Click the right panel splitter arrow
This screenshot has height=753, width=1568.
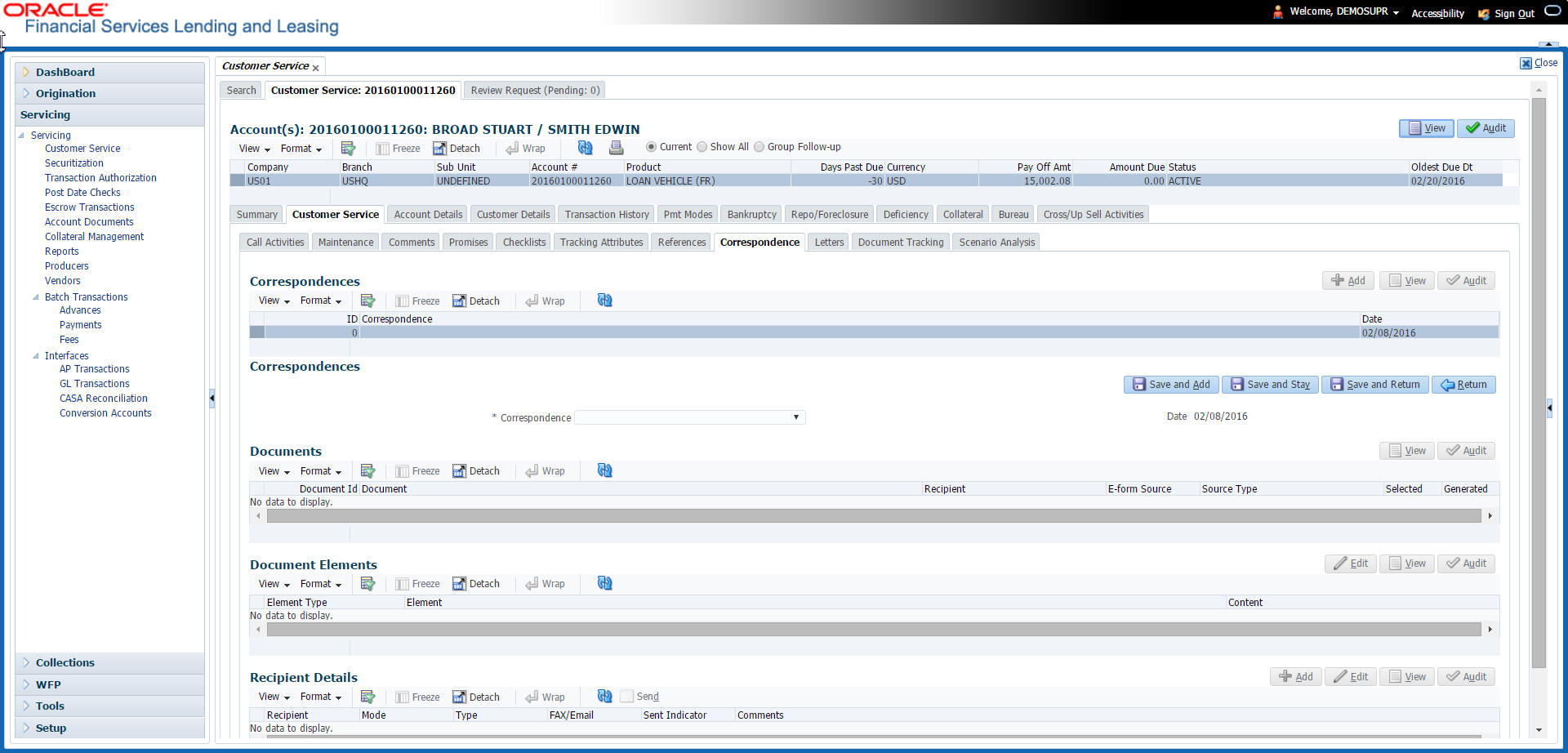coord(1549,408)
